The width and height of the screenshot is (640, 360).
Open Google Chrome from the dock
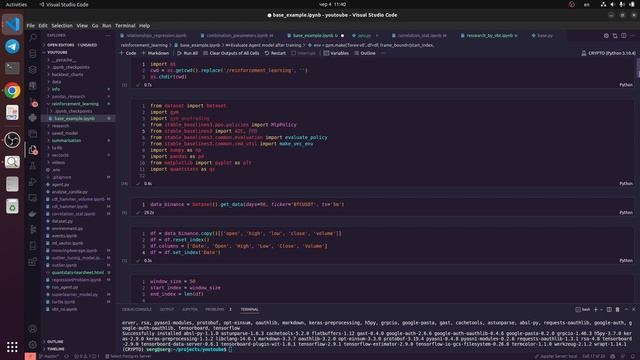[x=12, y=91]
